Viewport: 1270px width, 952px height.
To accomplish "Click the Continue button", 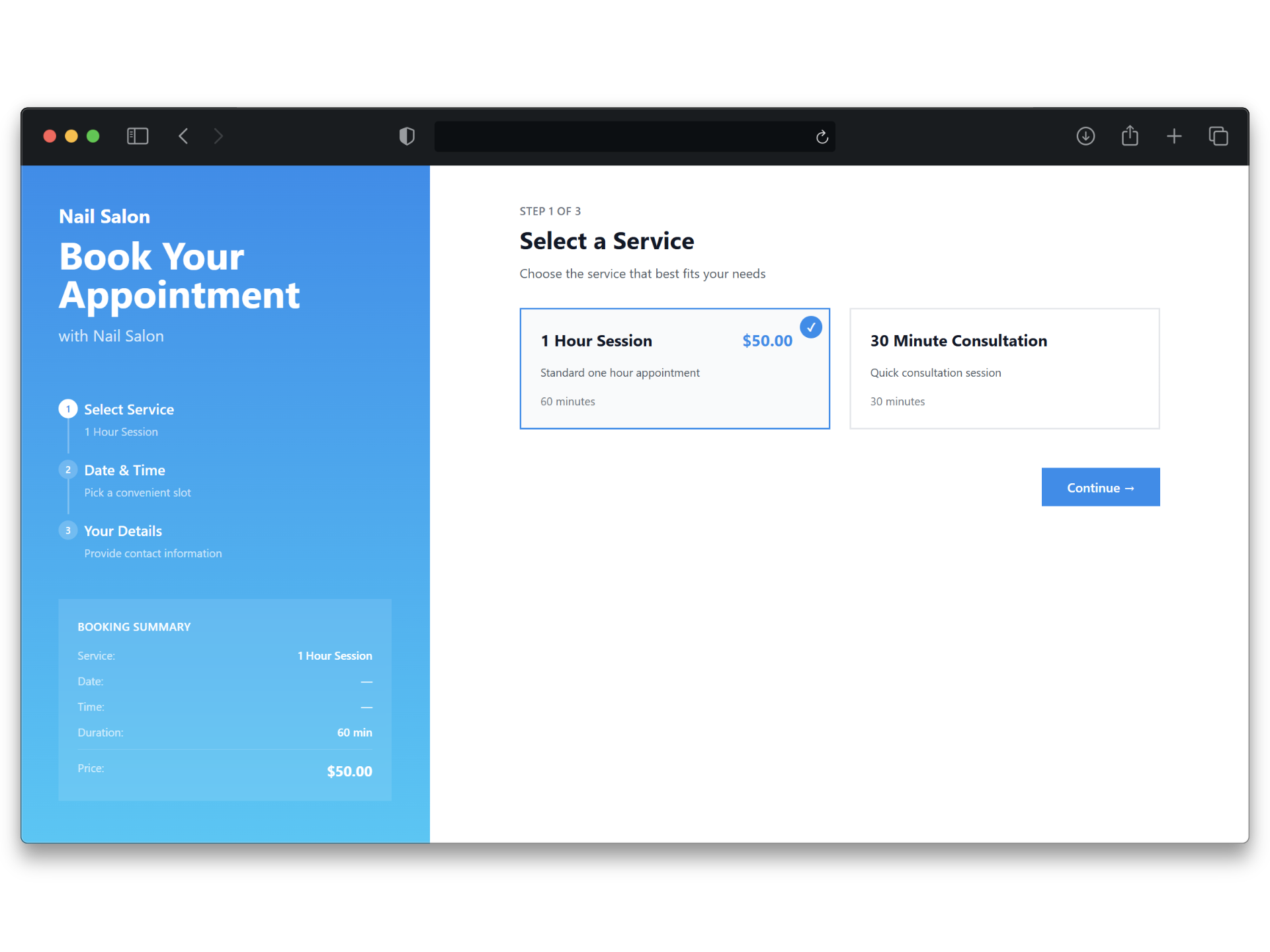I will click(1100, 487).
